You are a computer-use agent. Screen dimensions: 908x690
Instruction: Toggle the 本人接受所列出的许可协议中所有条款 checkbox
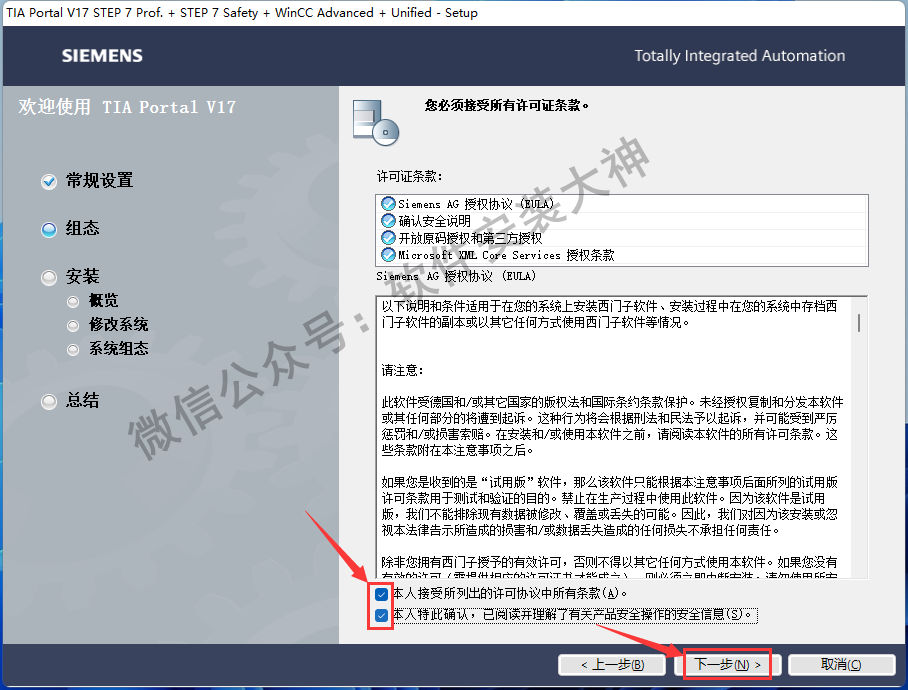[381, 594]
